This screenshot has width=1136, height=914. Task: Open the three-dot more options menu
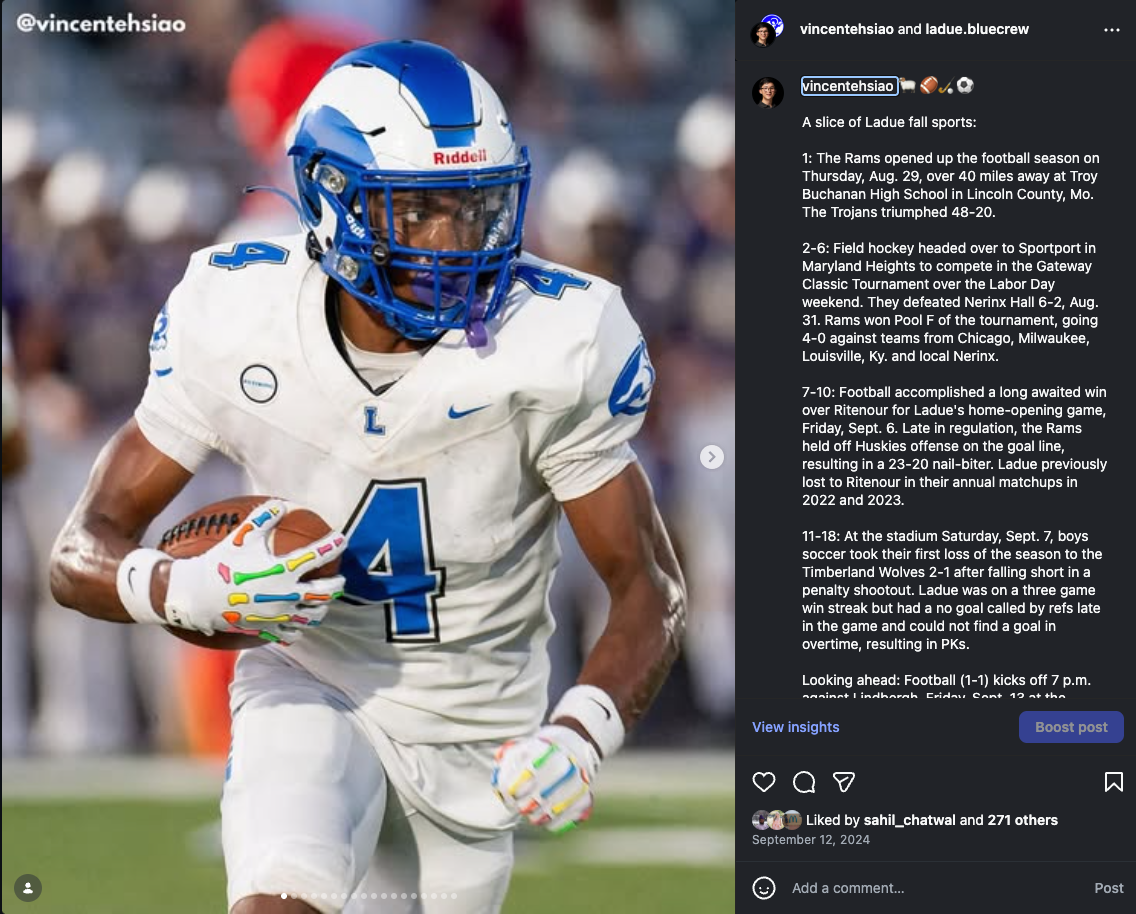(x=1111, y=30)
